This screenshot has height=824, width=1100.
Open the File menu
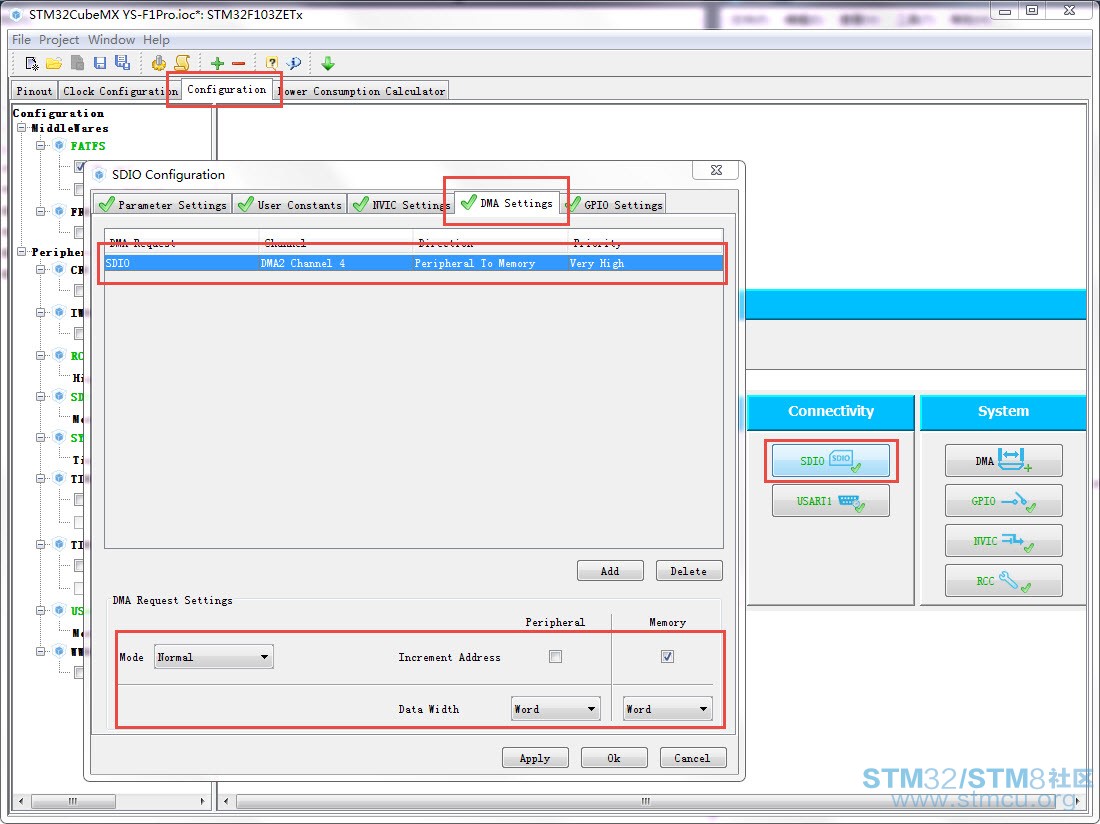pyautogui.click(x=21, y=40)
